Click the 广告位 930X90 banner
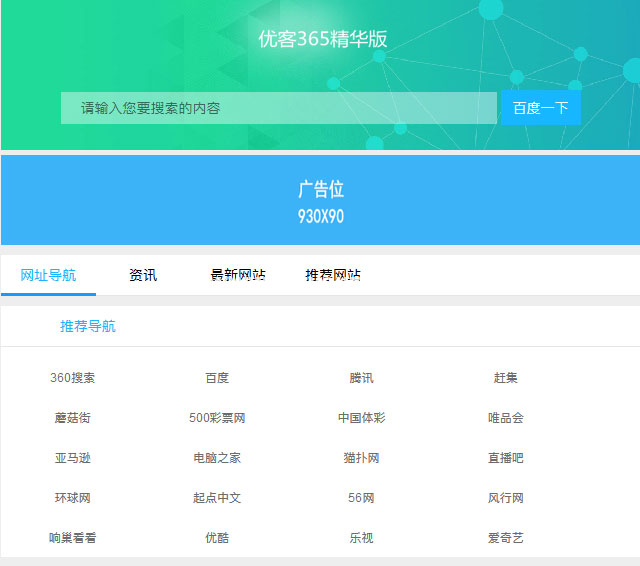640x566 pixels. tap(320, 200)
